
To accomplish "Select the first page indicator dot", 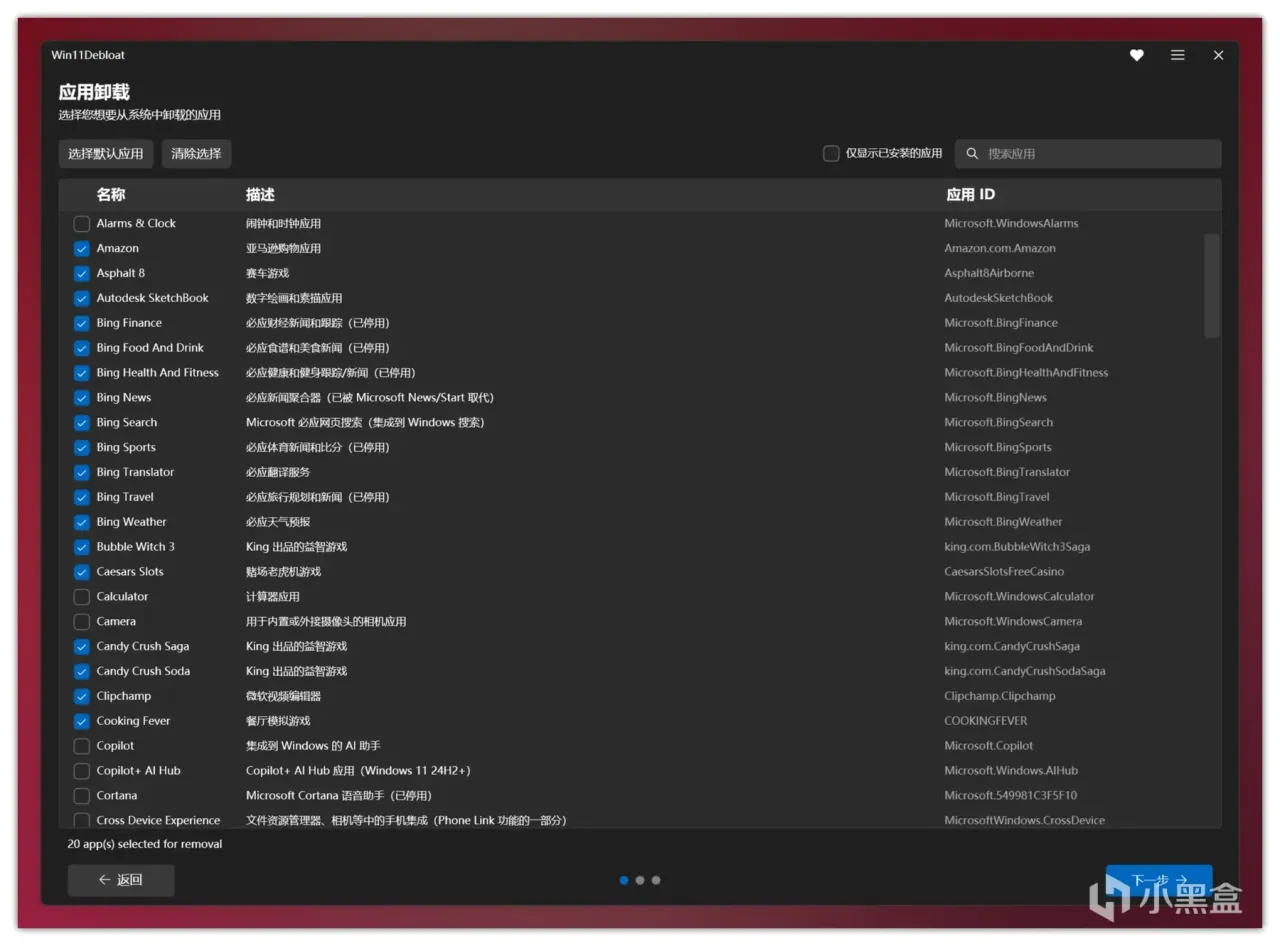I will click(624, 880).
